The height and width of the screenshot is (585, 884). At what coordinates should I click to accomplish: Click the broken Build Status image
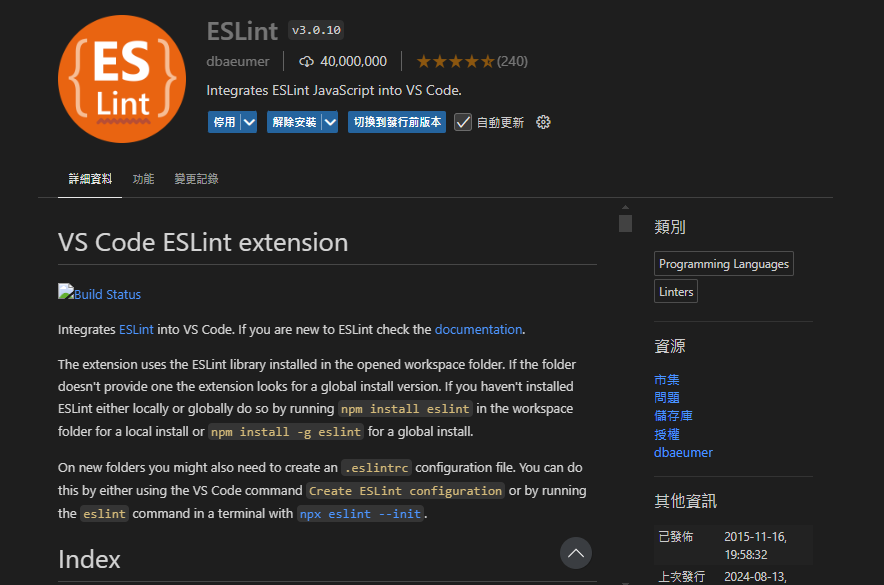point(65,292)
